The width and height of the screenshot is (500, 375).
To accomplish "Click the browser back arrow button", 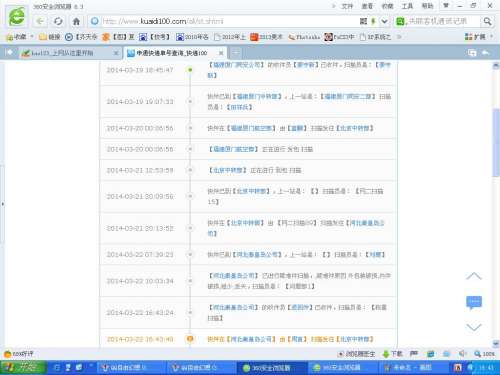I will pyautogui.click(x=40, y=21).
